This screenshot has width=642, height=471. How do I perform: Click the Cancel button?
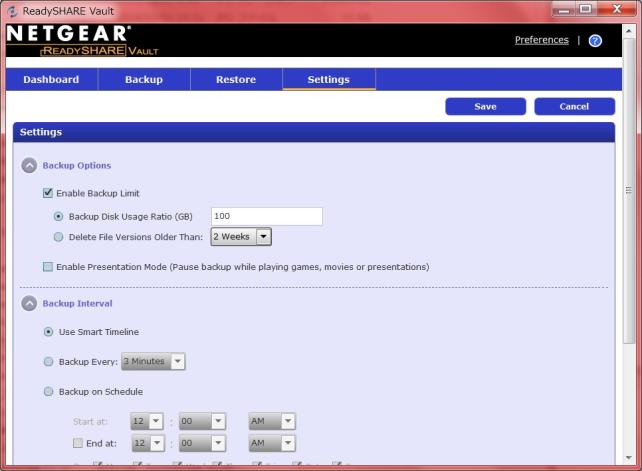574,106
